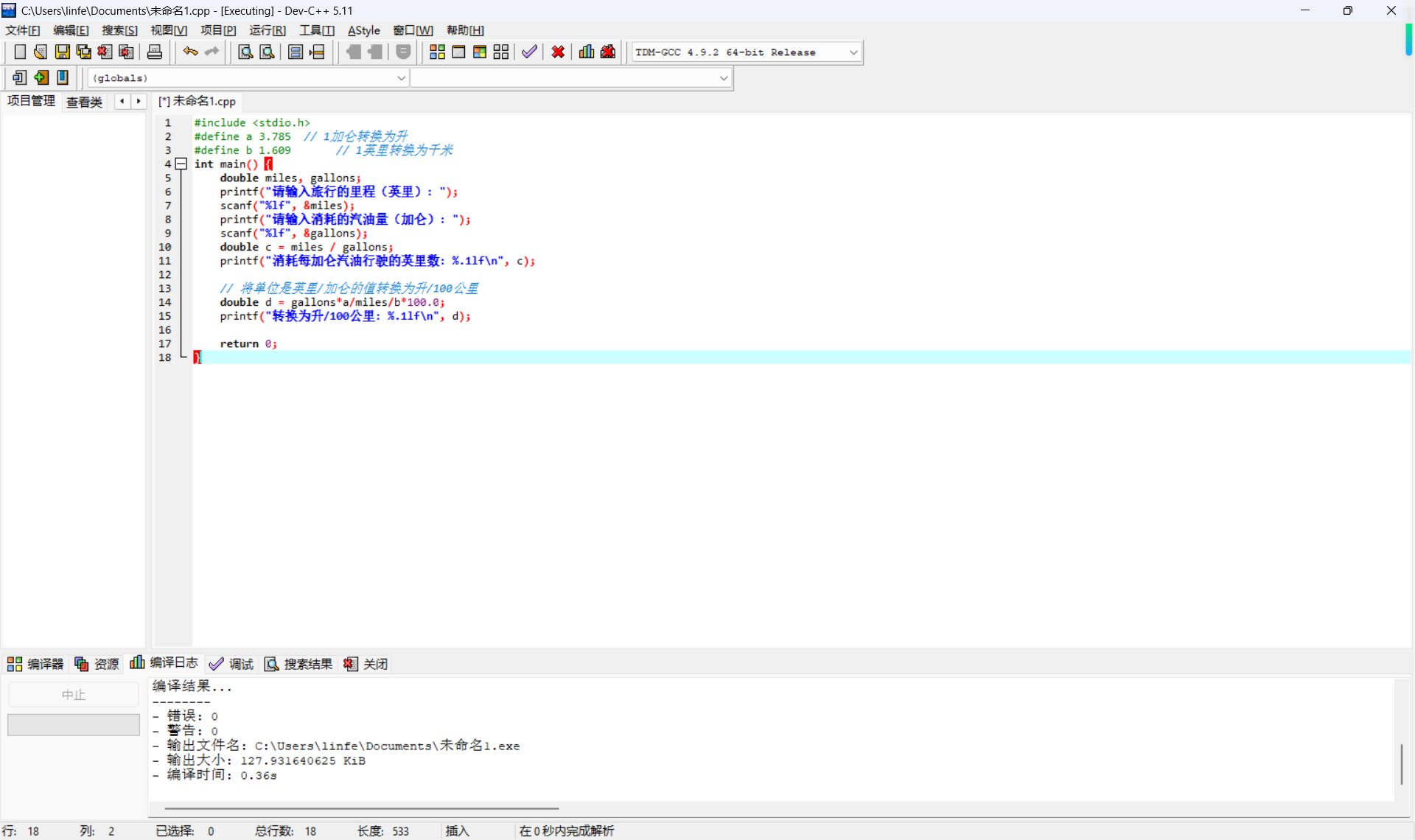Click the Find magnifier icon in the toolbar
Viewport: 1415px width, 840px height.
coord(245,52)
